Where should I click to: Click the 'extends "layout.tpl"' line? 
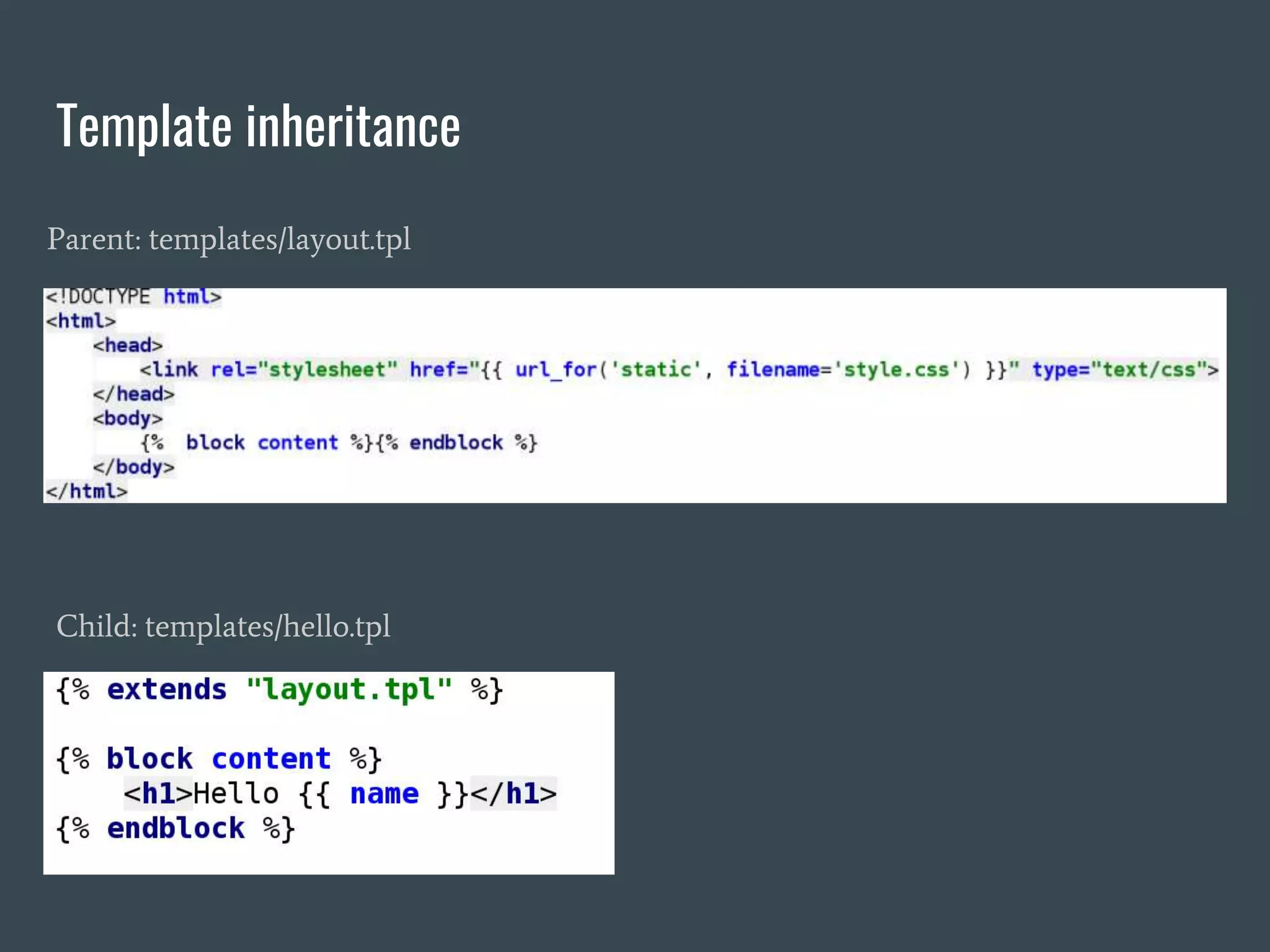click(x=280, y=690)
